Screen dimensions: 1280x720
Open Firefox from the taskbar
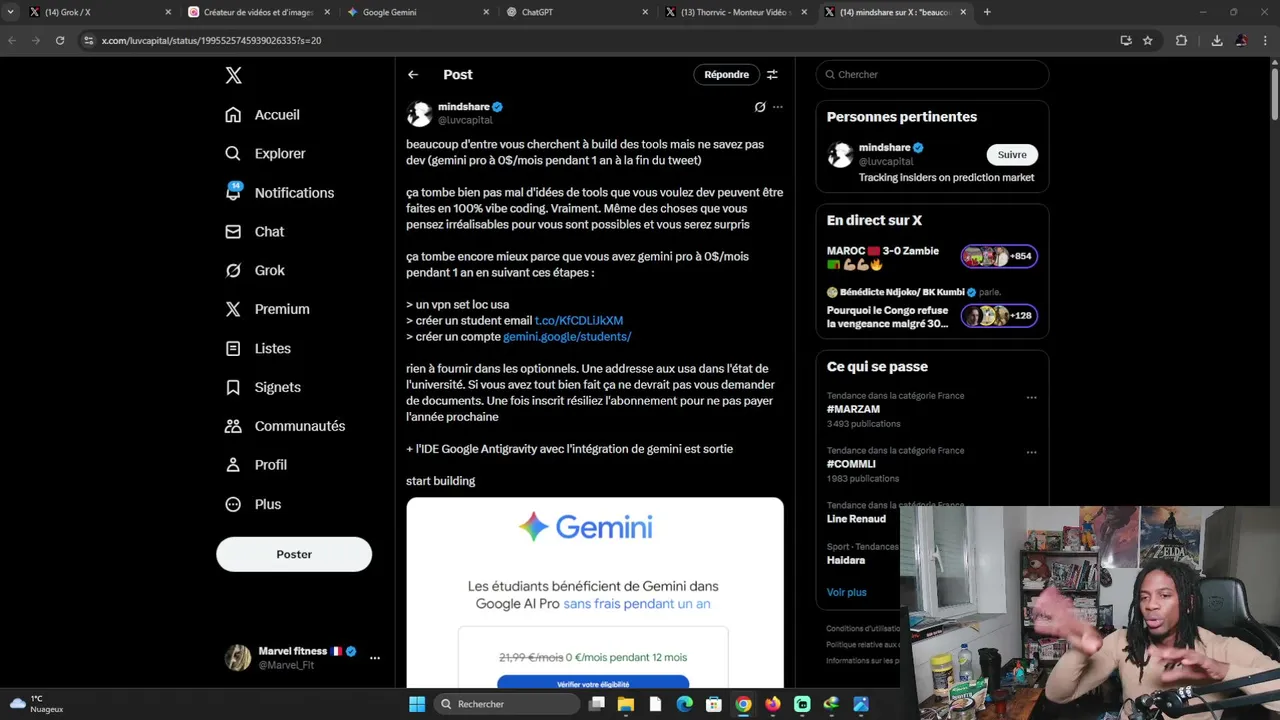coord(772,704)
